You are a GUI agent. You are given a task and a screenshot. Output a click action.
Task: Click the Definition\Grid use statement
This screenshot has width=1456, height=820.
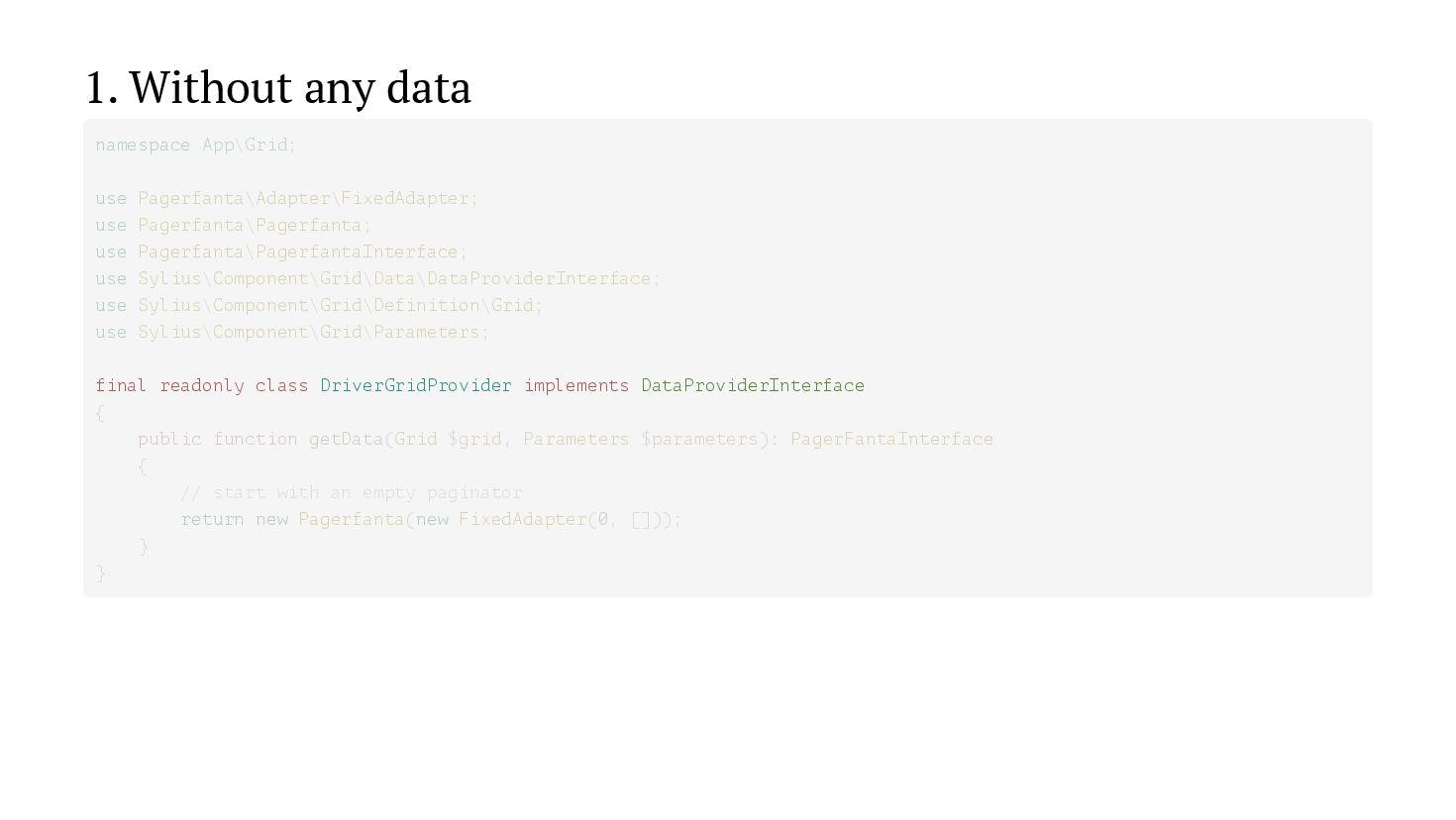click(319, 306)
